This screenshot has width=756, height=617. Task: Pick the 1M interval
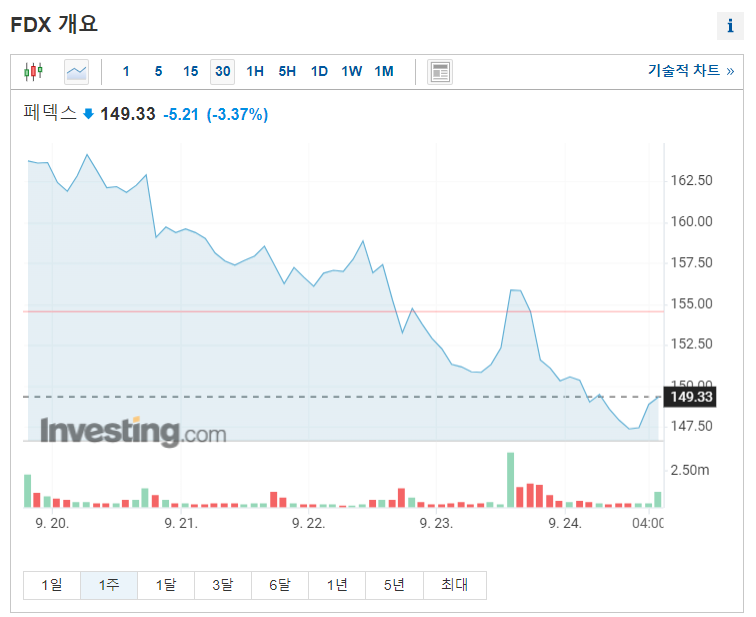tap(384, 72)
